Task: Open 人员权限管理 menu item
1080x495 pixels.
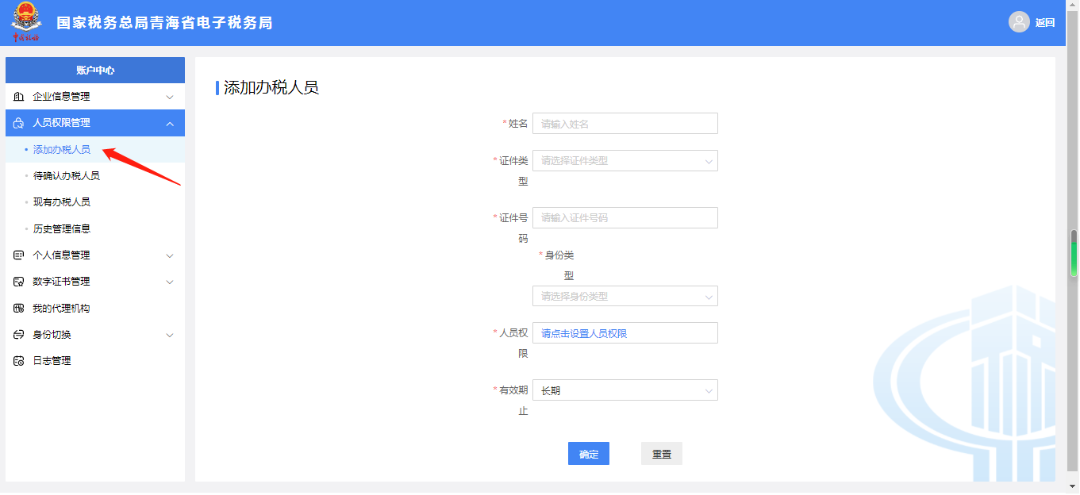Action: click(x=95, y=123)
